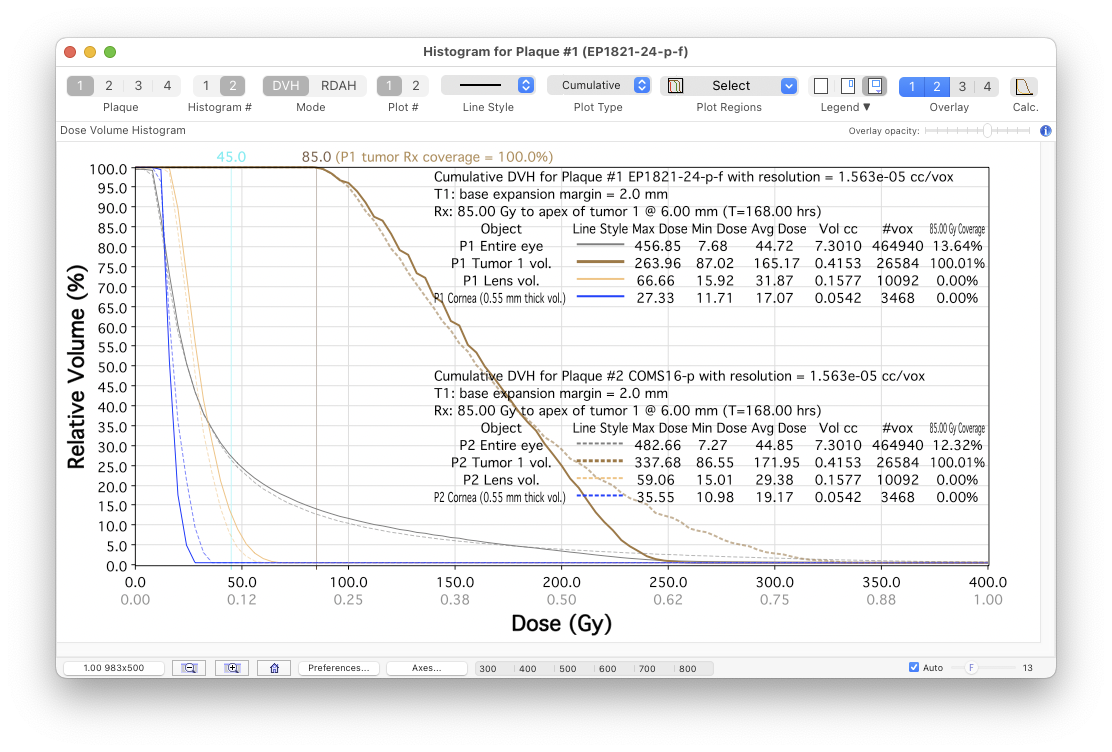1112x752 pixels.
Task: Open the Cumulative plot type dropdown
Action: tap(599, 86)
